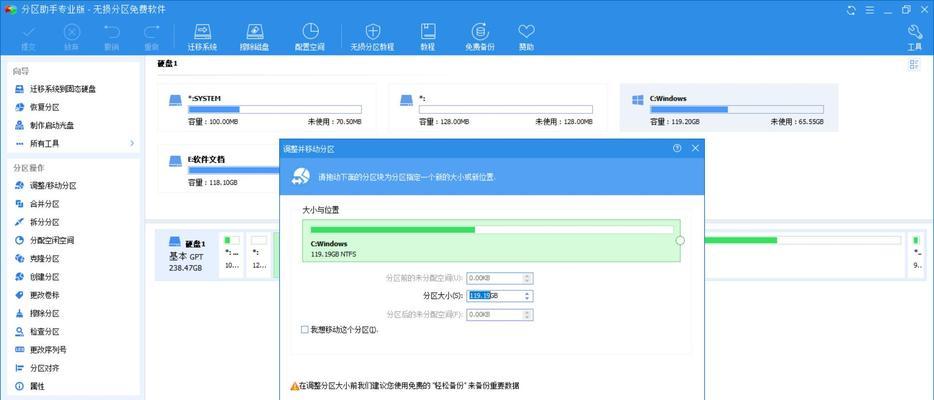
Task: Open the 配置空间 pie chart tool
Action: 310,37
